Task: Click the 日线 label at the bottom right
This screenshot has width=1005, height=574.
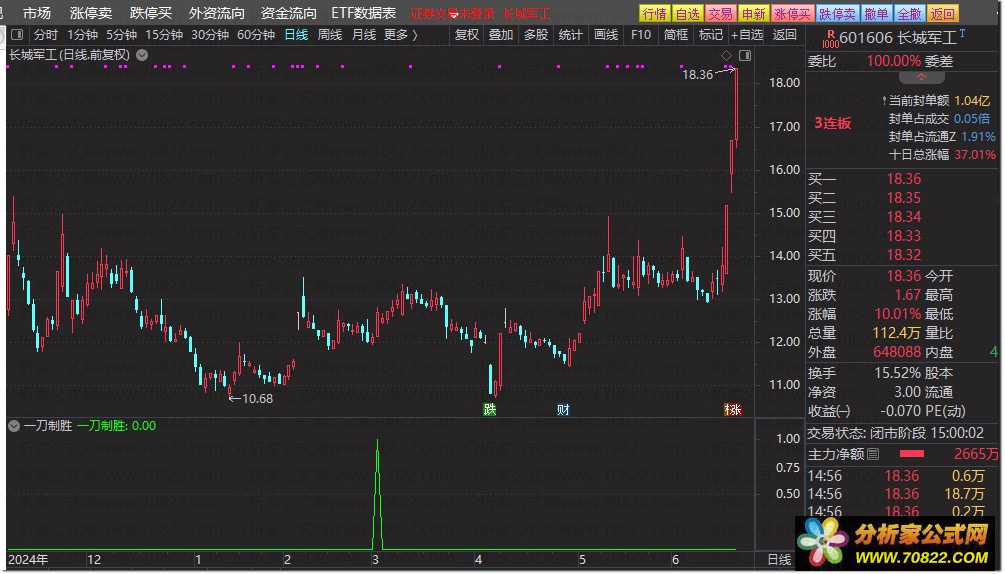Action: coord(779,559)
